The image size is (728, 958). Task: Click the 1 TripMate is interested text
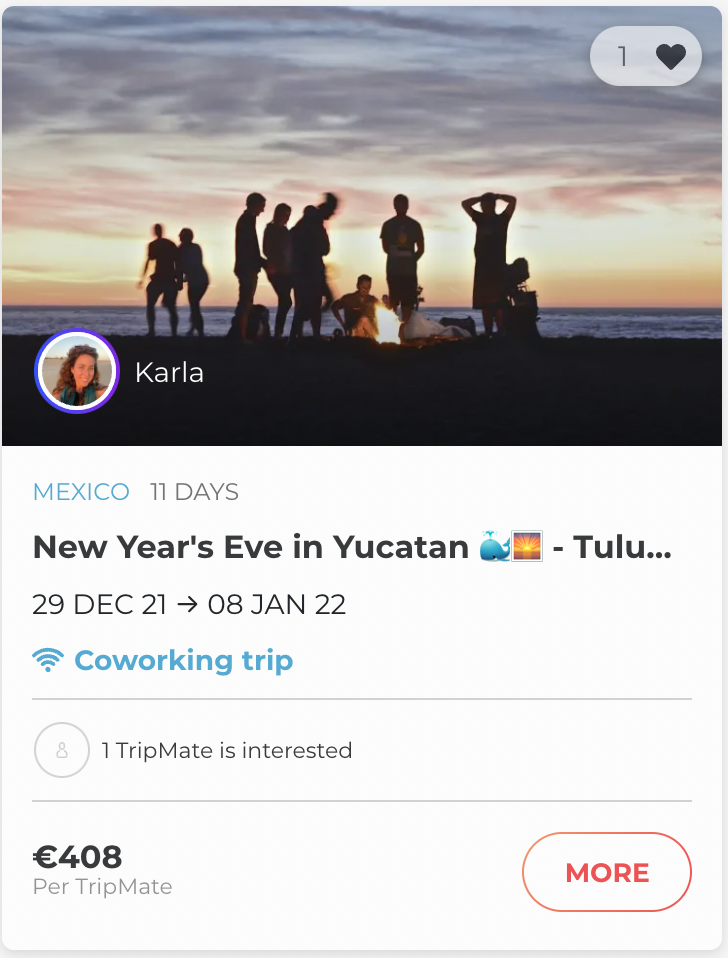click(227, 750)
